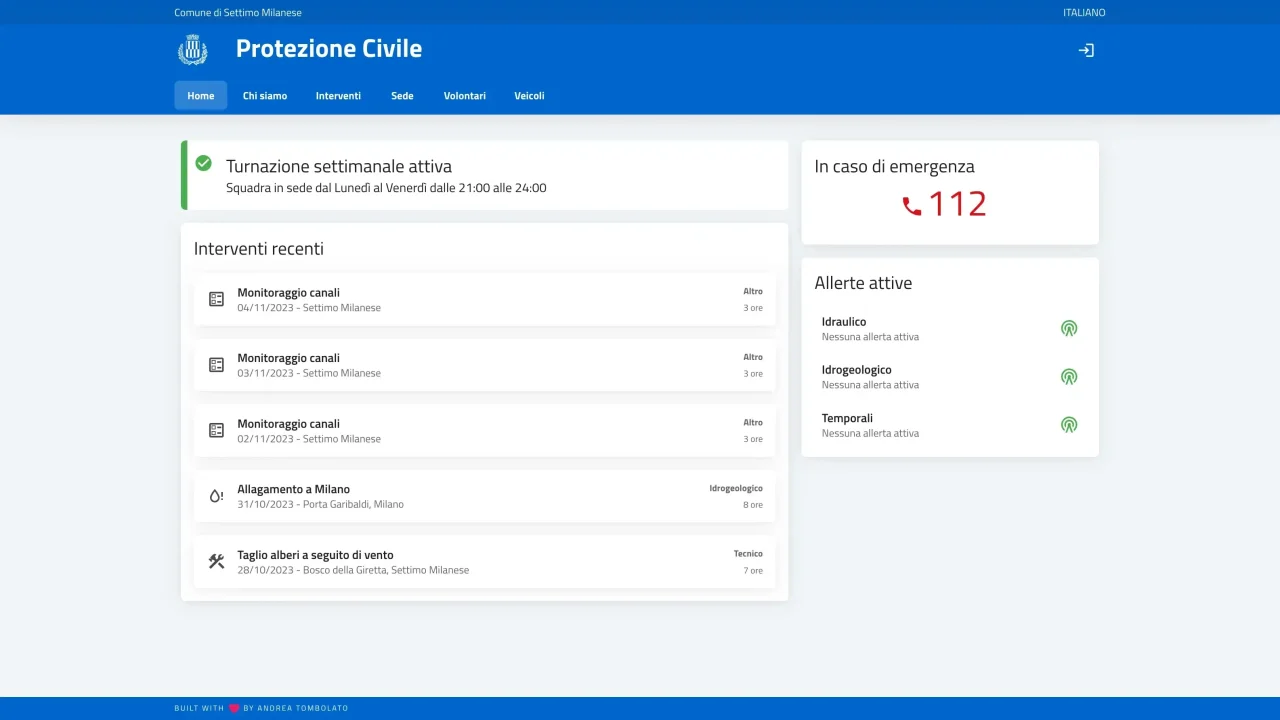
Task: Click the 7 ore duration text
Action: (x=753, y=571)
